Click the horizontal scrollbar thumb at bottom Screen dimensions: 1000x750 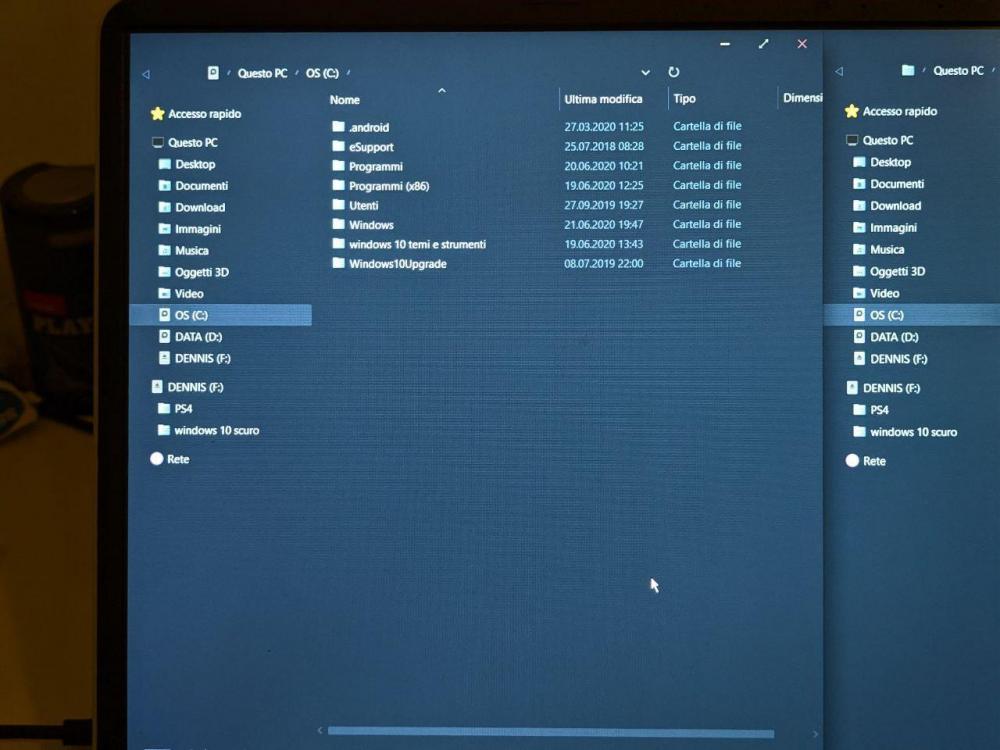pyautogui.click(x=550, y=732)
